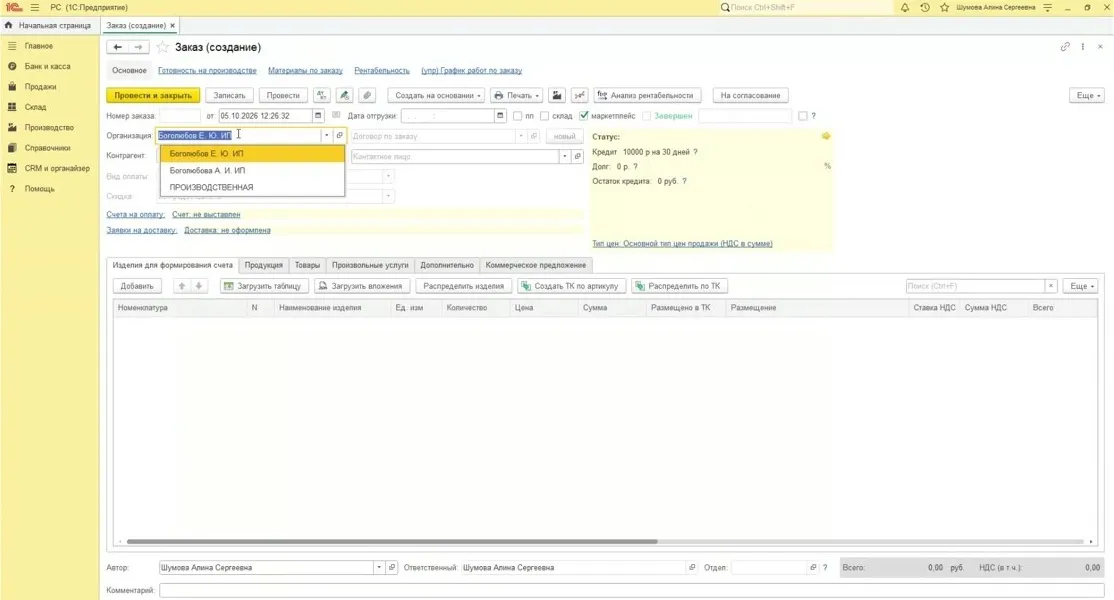Click the Записать button
The height and width of the screenshot is (600, 1114).
[229, 95]
